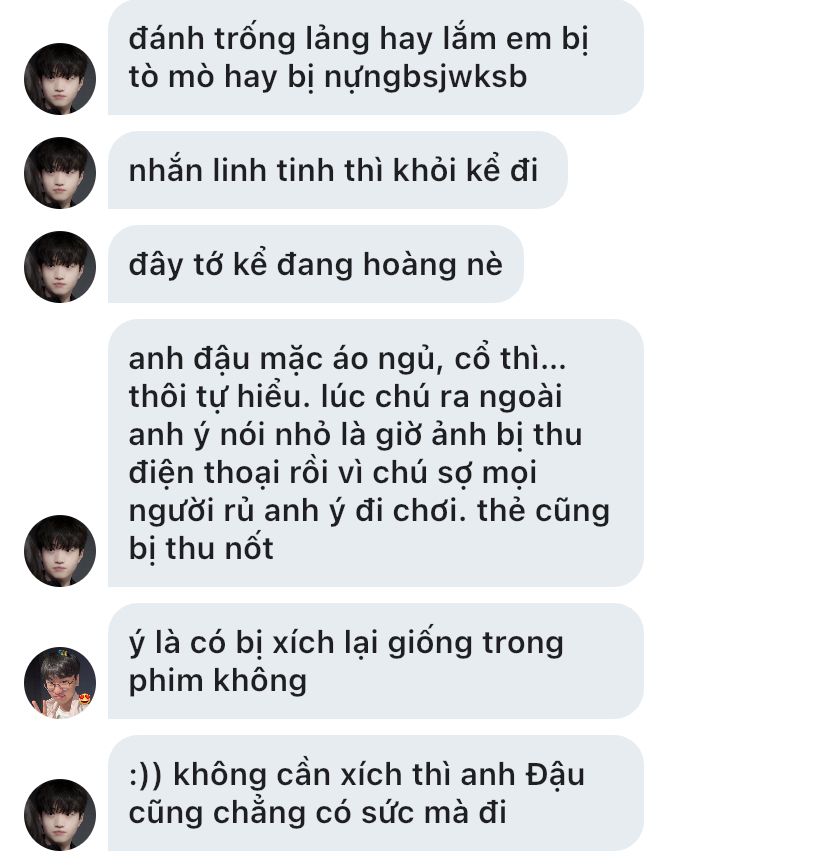Click capitalized name 'Đậu' in last message
The width and height of the screenshot is (828, 865).
pos(555,774)
